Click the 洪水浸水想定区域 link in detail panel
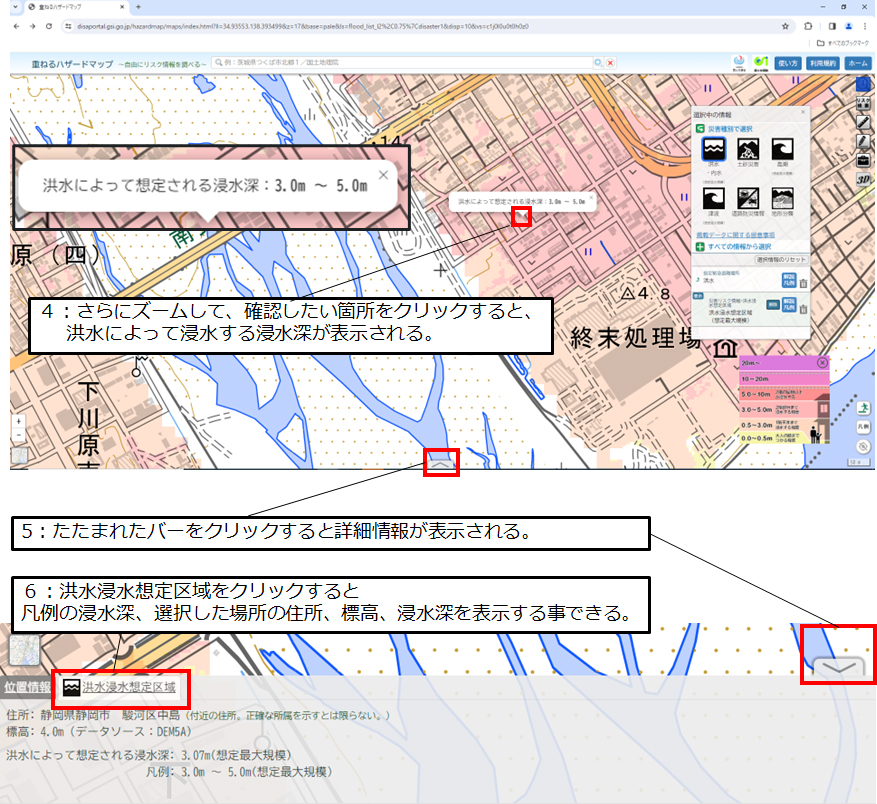Screen dimensions: 877x804 129,687
